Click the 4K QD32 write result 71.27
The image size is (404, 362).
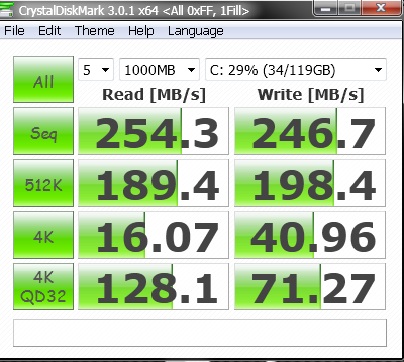click(x=310, y=287)
